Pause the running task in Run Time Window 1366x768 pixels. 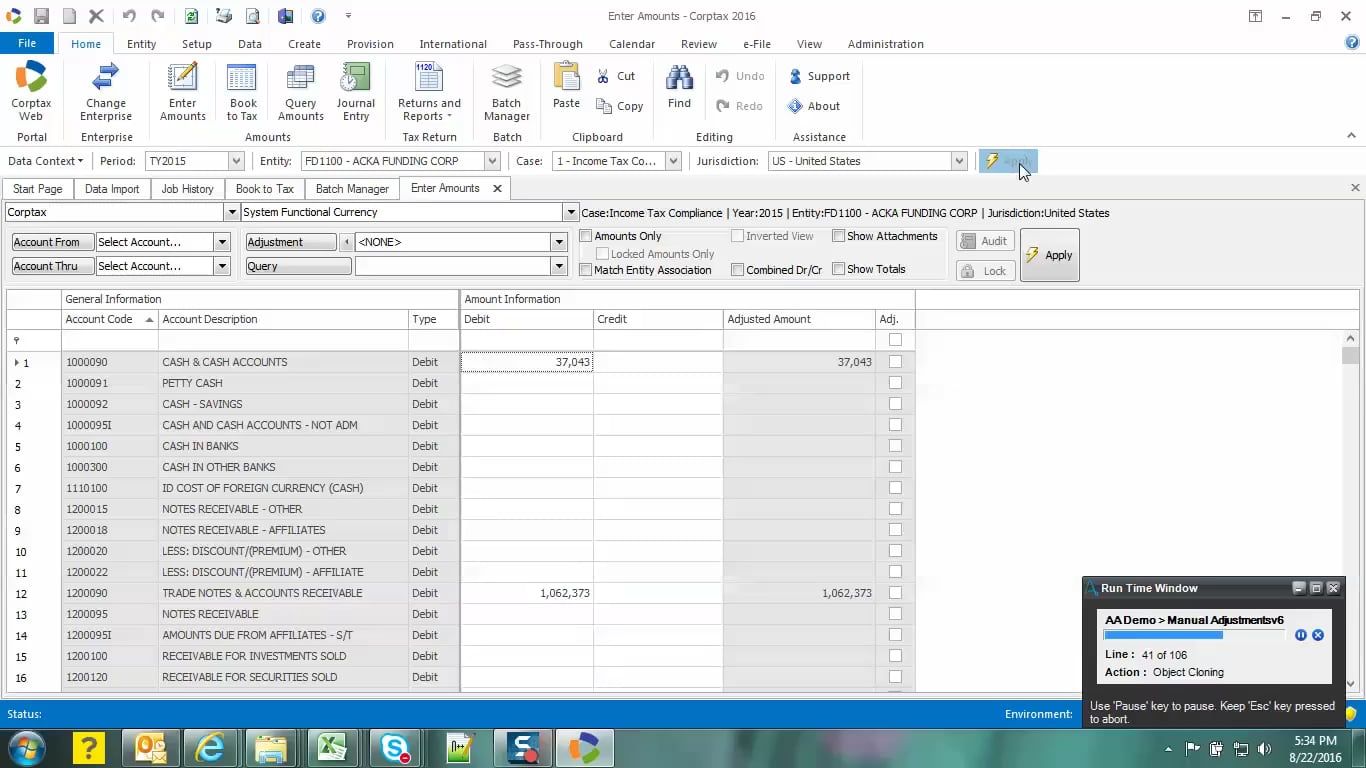(1300, 635)
